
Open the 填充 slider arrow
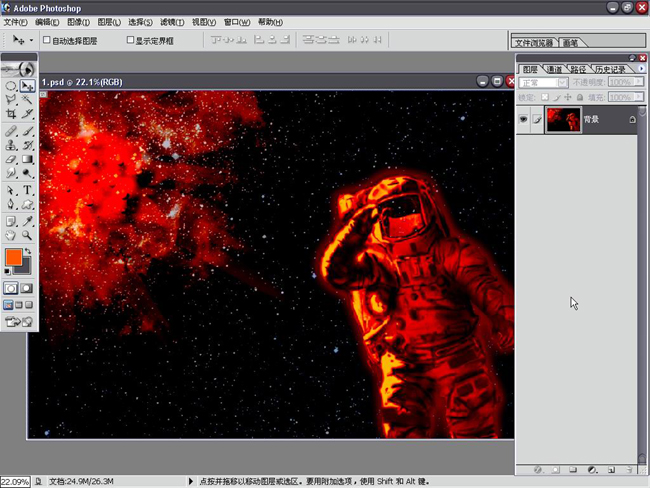click(x=639, y=97)
